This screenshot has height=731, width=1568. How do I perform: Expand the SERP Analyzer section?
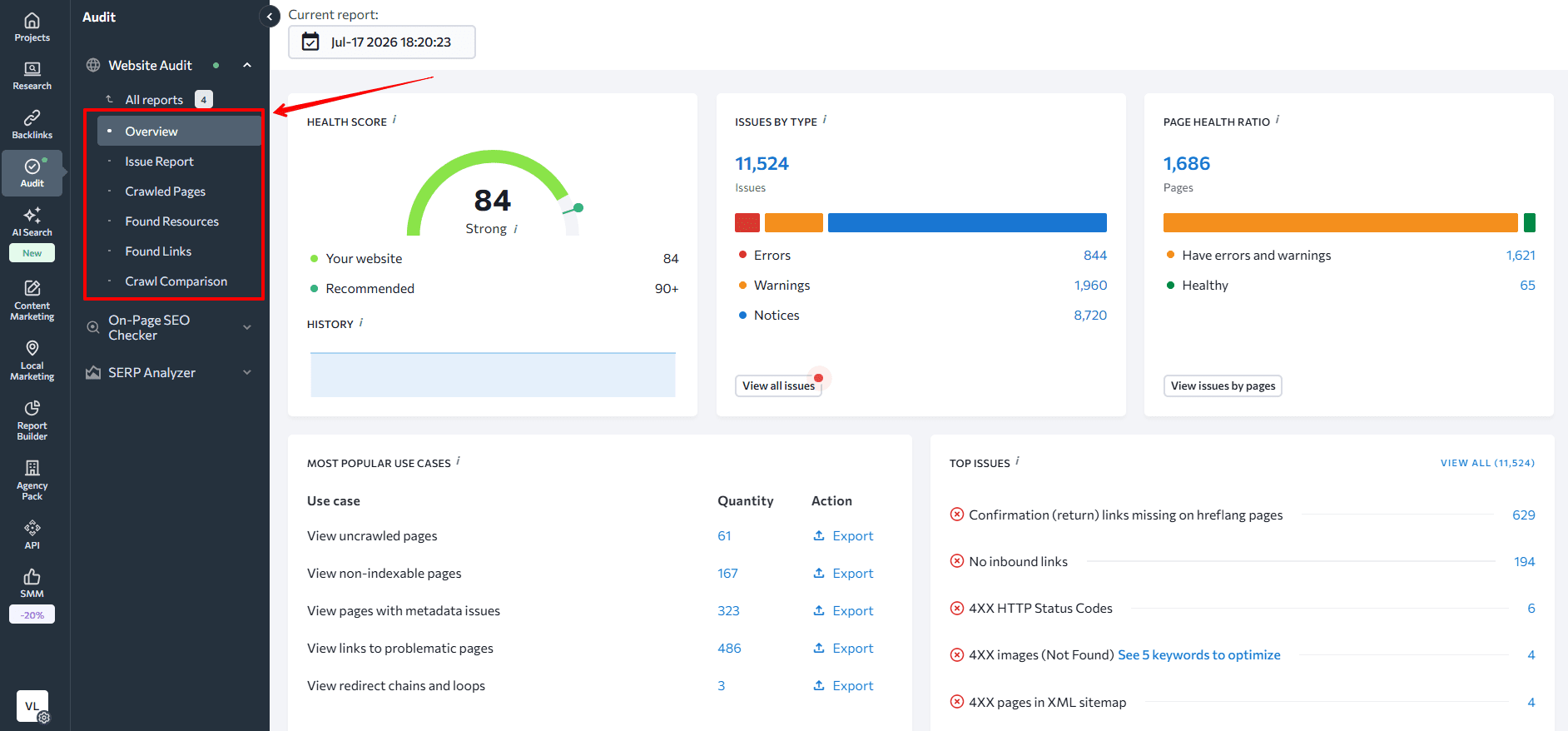247,372
